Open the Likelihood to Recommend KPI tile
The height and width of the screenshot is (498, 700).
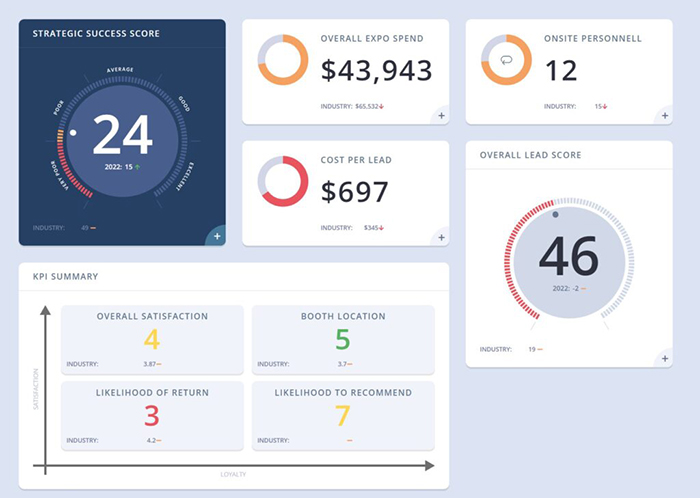coord(343,416)
